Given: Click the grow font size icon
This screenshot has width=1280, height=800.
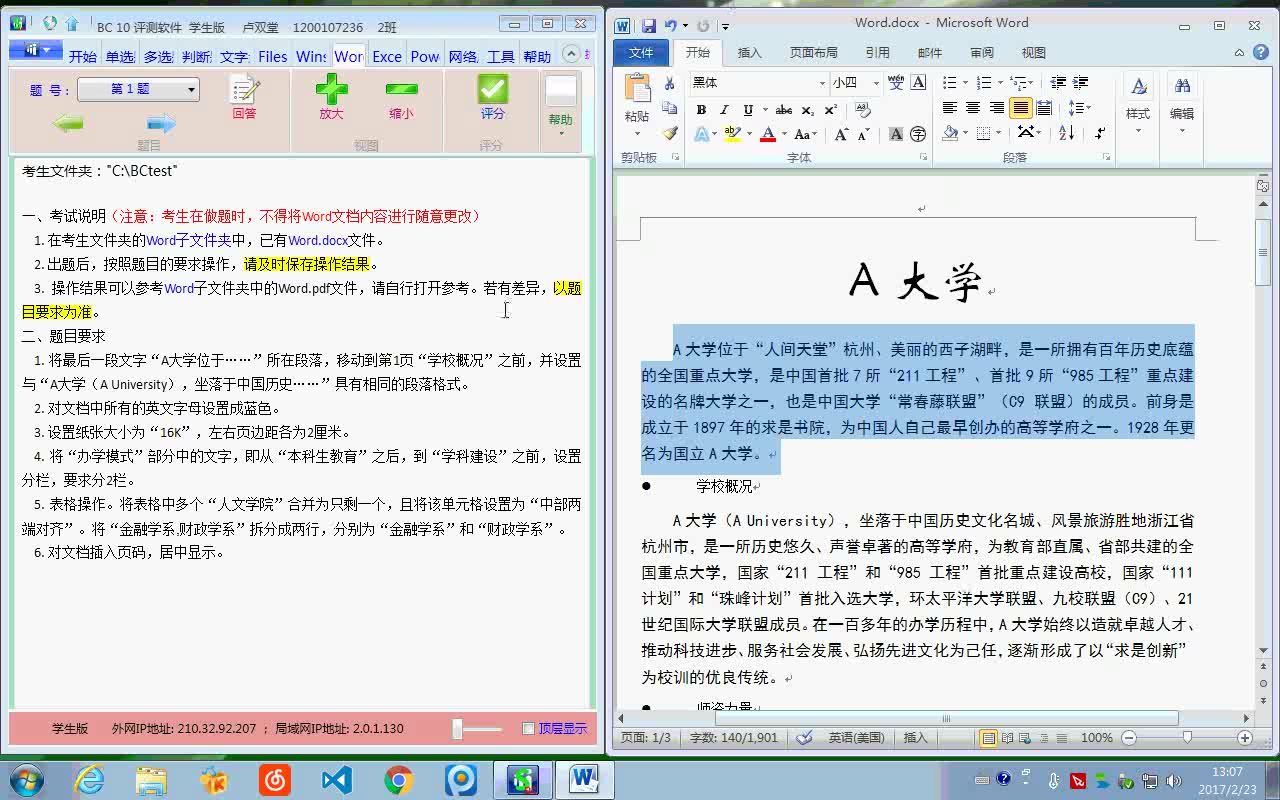Looking at the screenshot, I should (x=842, y=134).
